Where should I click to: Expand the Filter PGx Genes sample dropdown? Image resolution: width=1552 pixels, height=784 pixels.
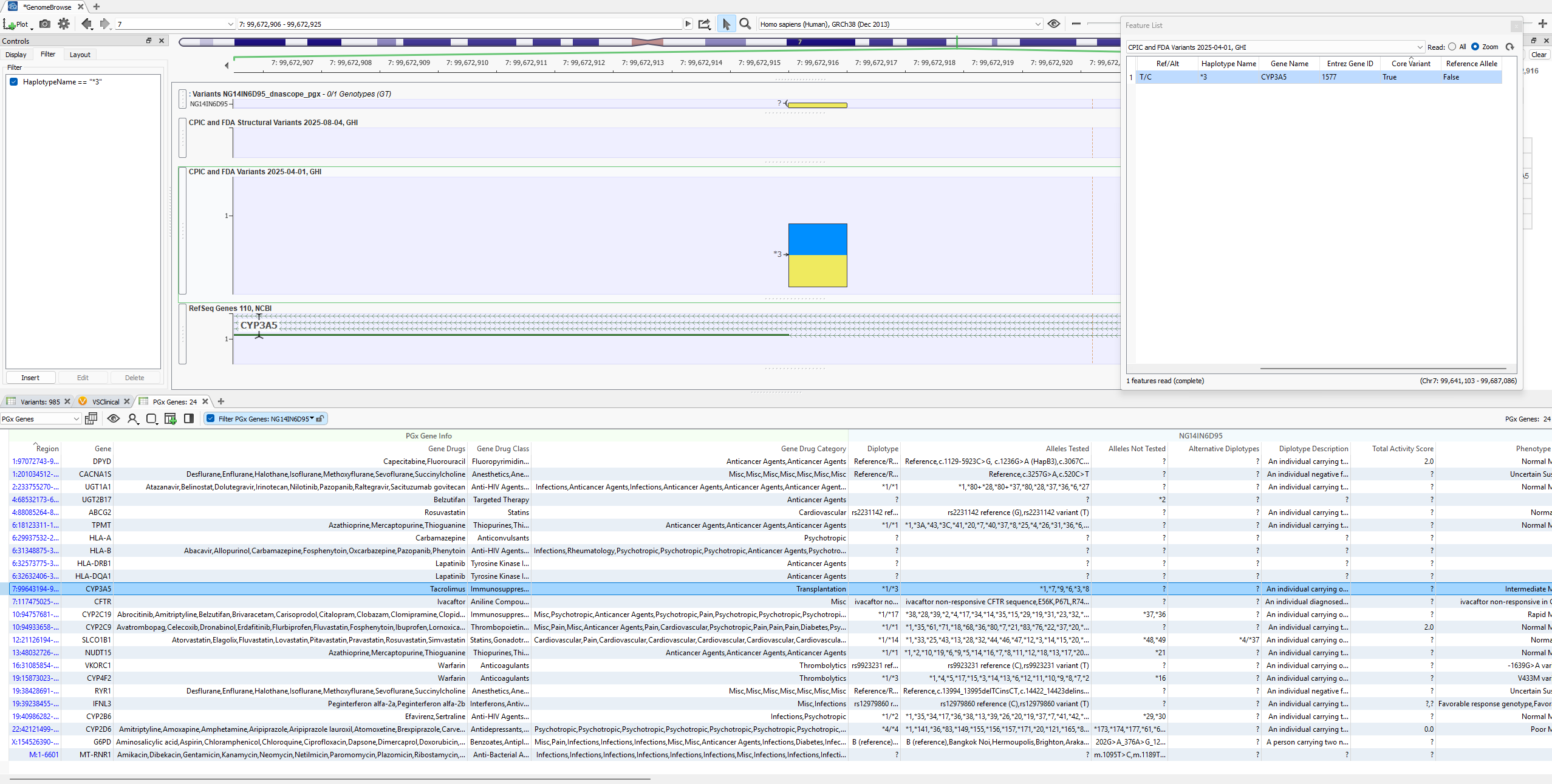312,418
